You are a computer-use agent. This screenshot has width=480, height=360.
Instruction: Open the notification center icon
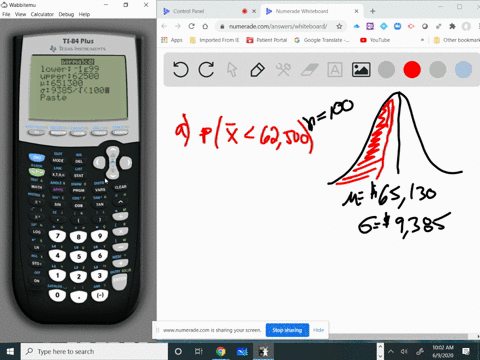(466, 351)
